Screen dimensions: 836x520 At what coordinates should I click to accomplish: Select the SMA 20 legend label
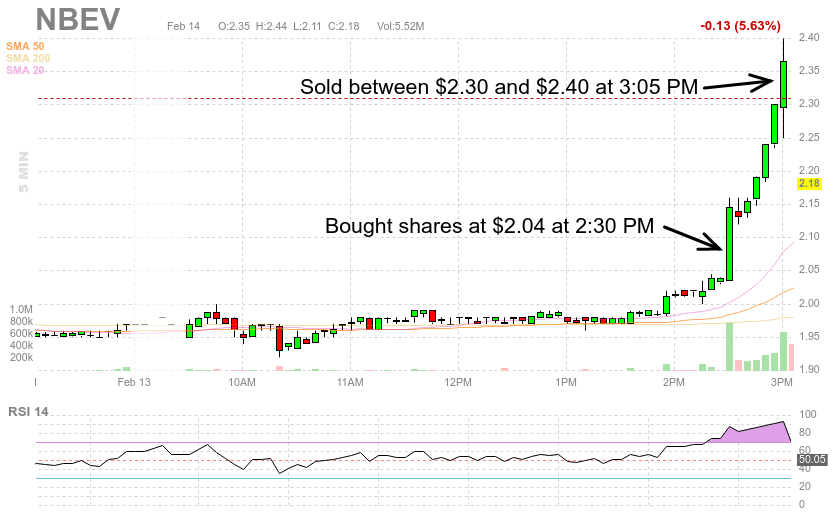(x=25, y=70)
